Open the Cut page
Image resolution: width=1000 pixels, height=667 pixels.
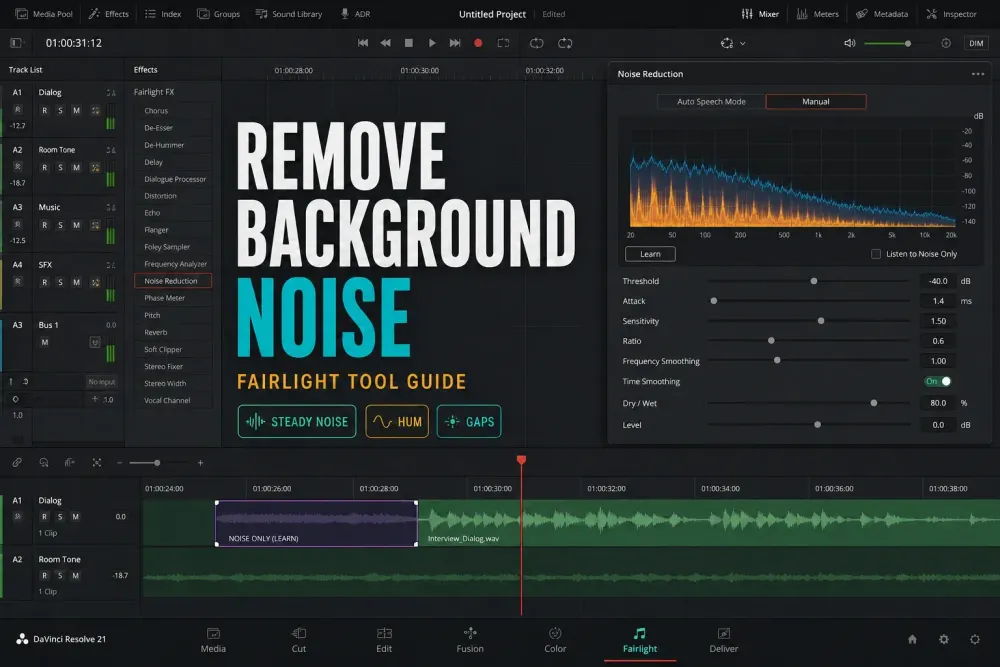298,640
